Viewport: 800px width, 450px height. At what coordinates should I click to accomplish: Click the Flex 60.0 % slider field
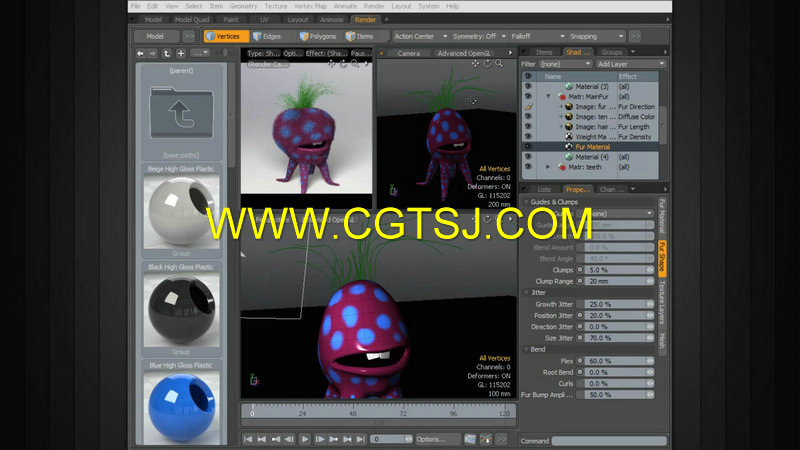tap(619, 361)
